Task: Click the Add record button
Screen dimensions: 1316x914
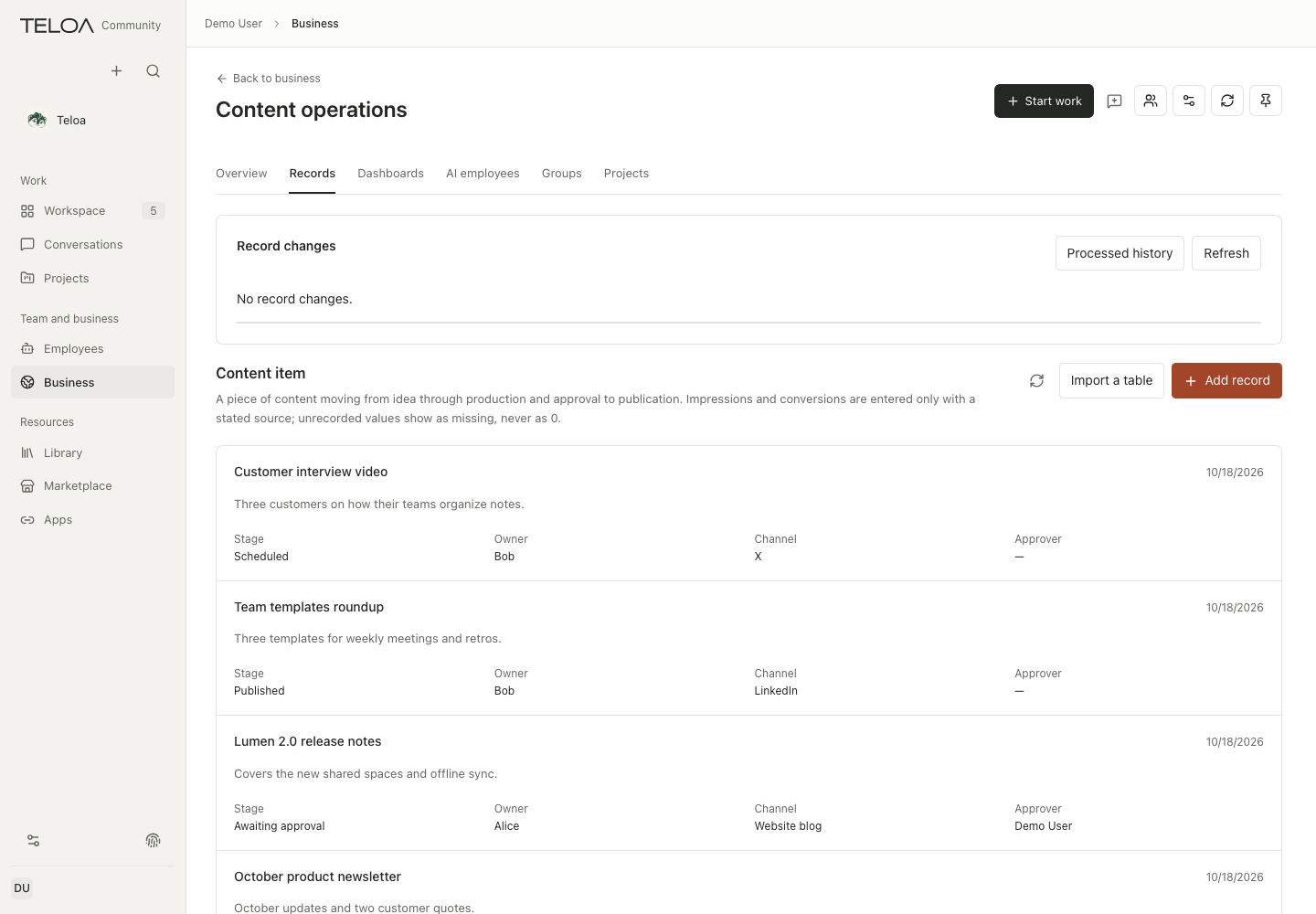Action: point(1226,381)
